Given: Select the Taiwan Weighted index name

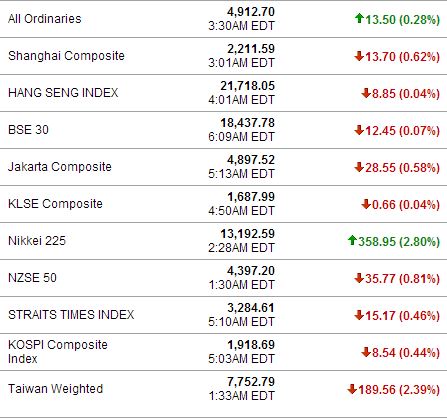Looking at the screenshot, I should click(x=55, y=389).
